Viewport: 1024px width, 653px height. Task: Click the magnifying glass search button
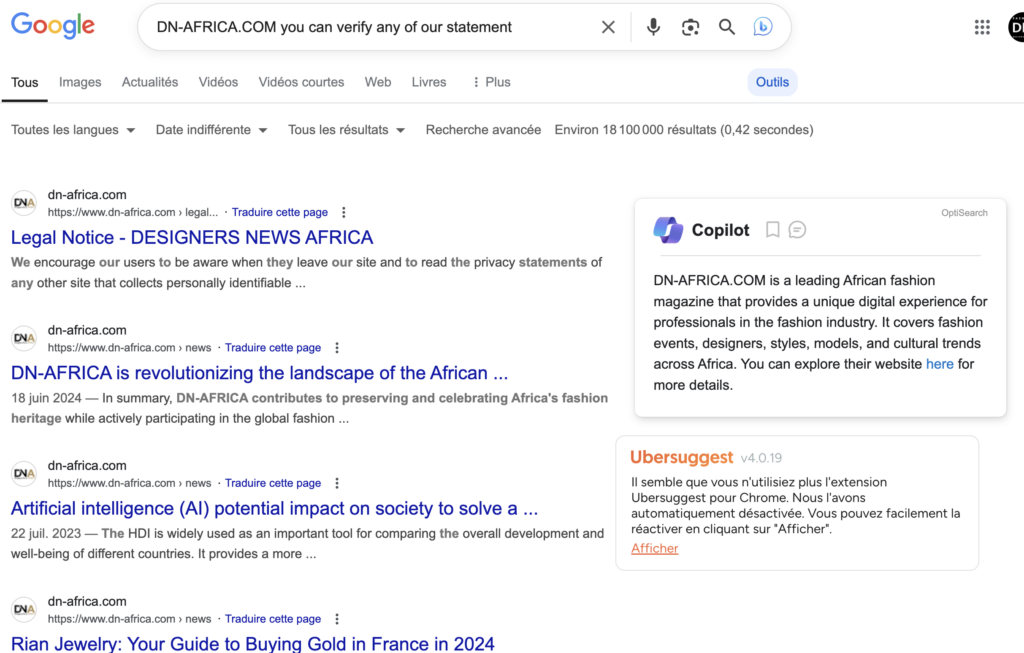(x=727, y=27)
